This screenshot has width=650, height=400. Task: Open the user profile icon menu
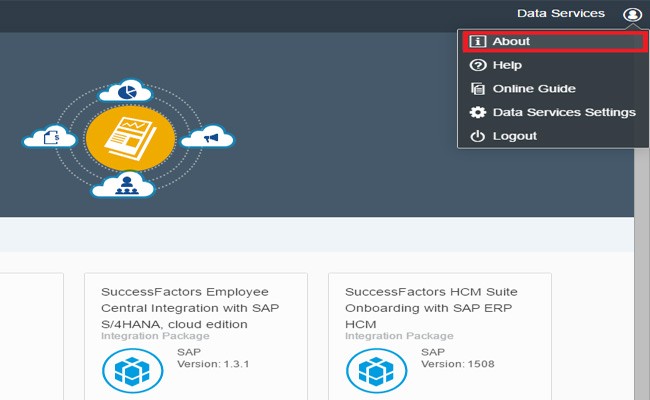[x=632, y=15]
